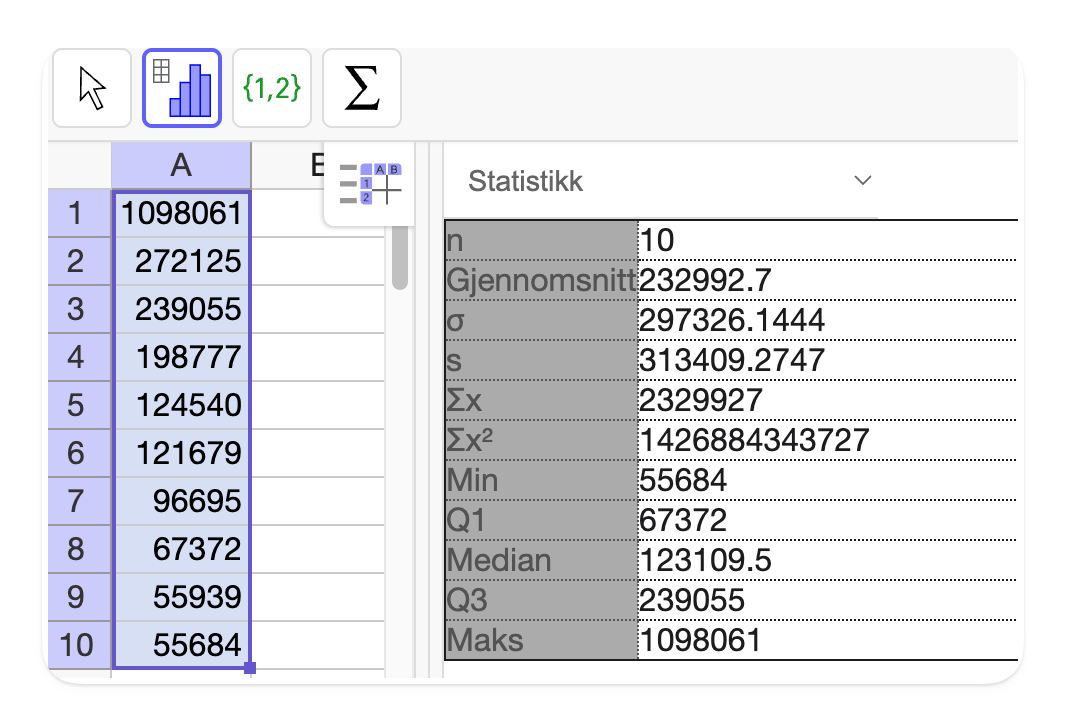Image resolution: width=1066 pixels, height=726 pixels.
Task: Select column A header
Action: point(181,164)
